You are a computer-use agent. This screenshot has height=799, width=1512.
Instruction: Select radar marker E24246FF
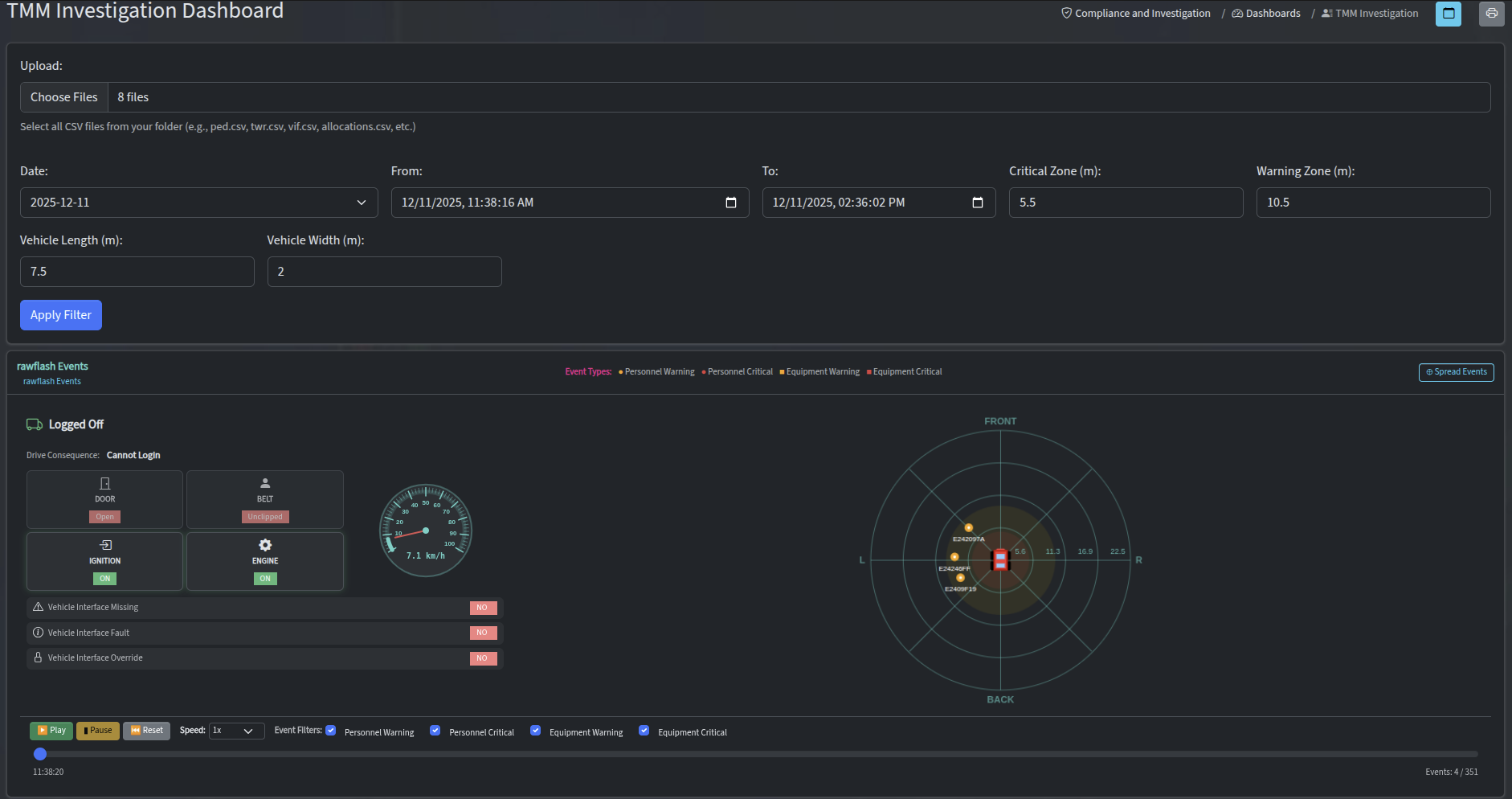click(x=954, y=557)
